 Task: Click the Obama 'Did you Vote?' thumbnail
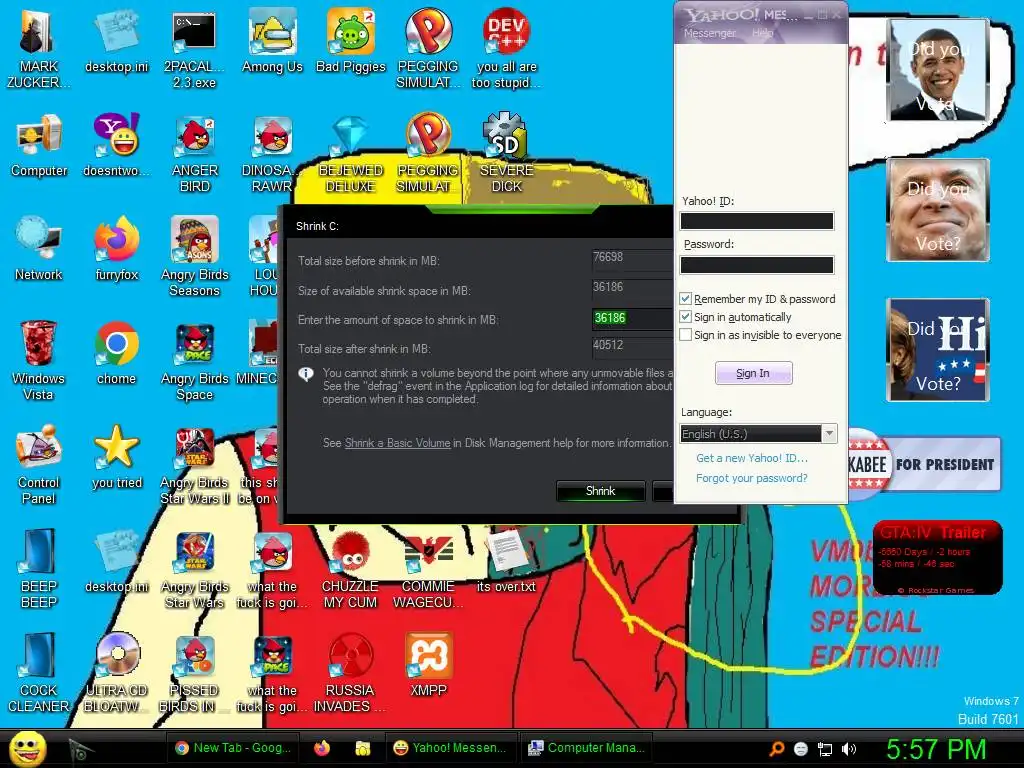click(937, 69)
